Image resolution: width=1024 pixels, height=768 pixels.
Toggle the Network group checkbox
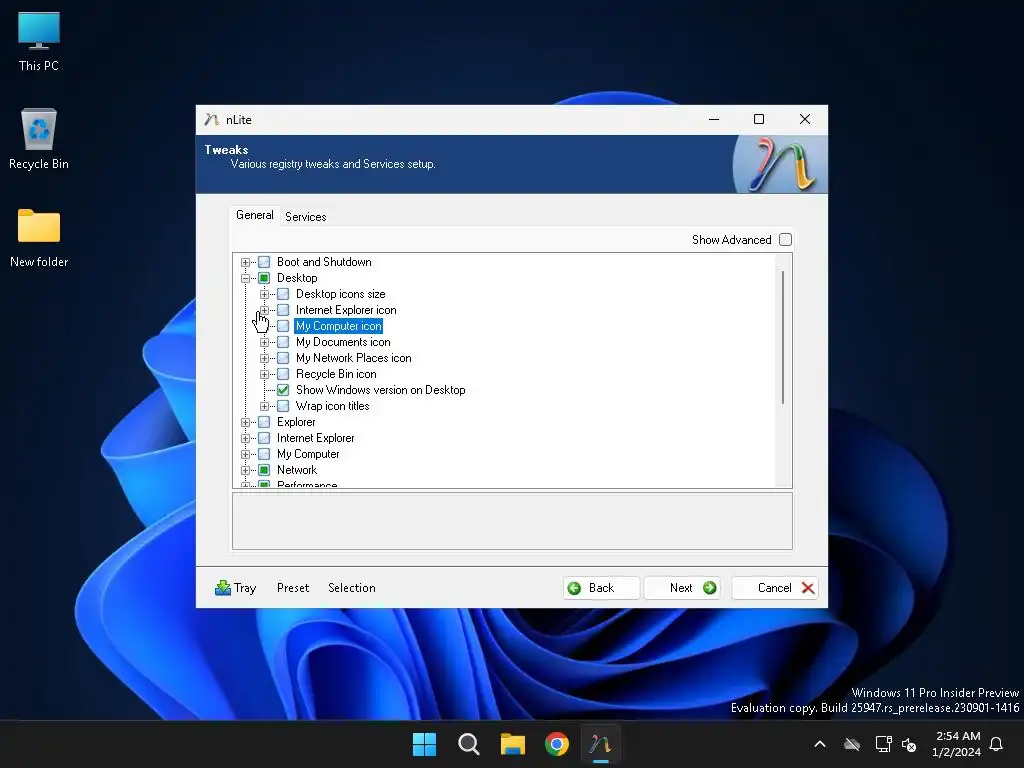(264, 470)
